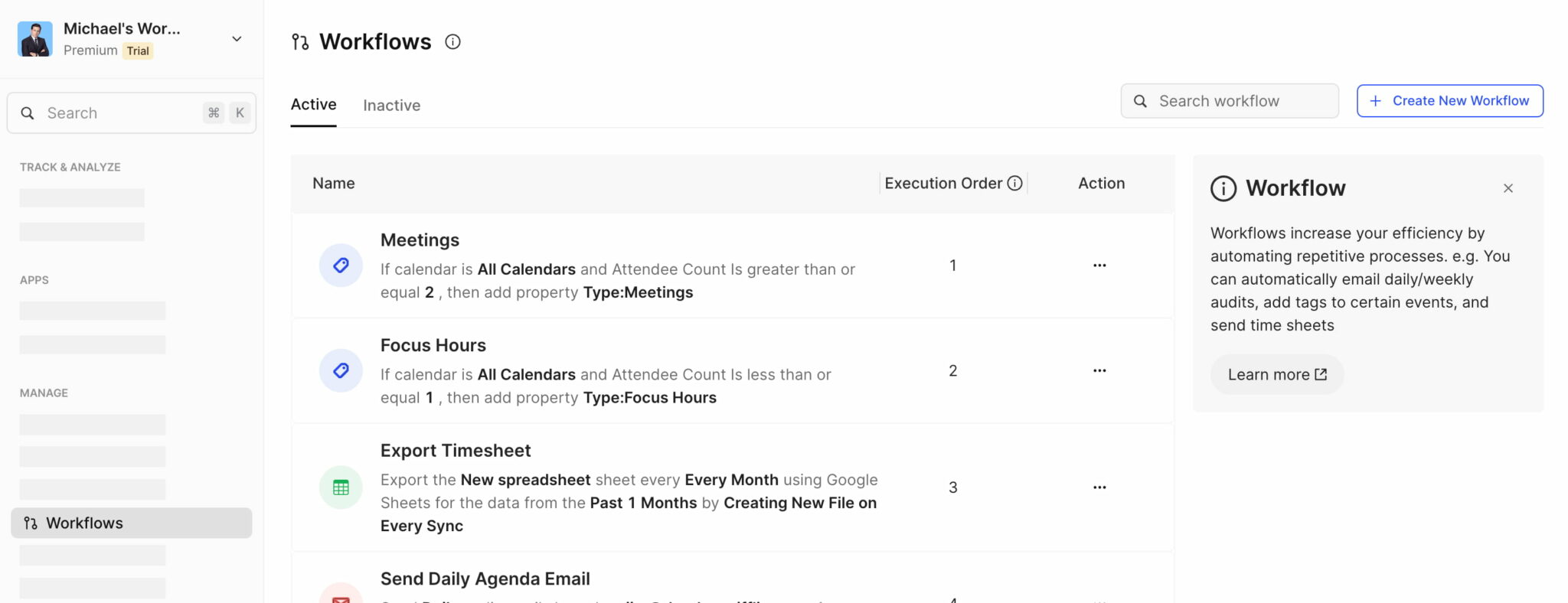The height and width of the screenshot is (603, 1568).
Task: Click the info icon next to Workflows title
Action: (x=452, y=42)
